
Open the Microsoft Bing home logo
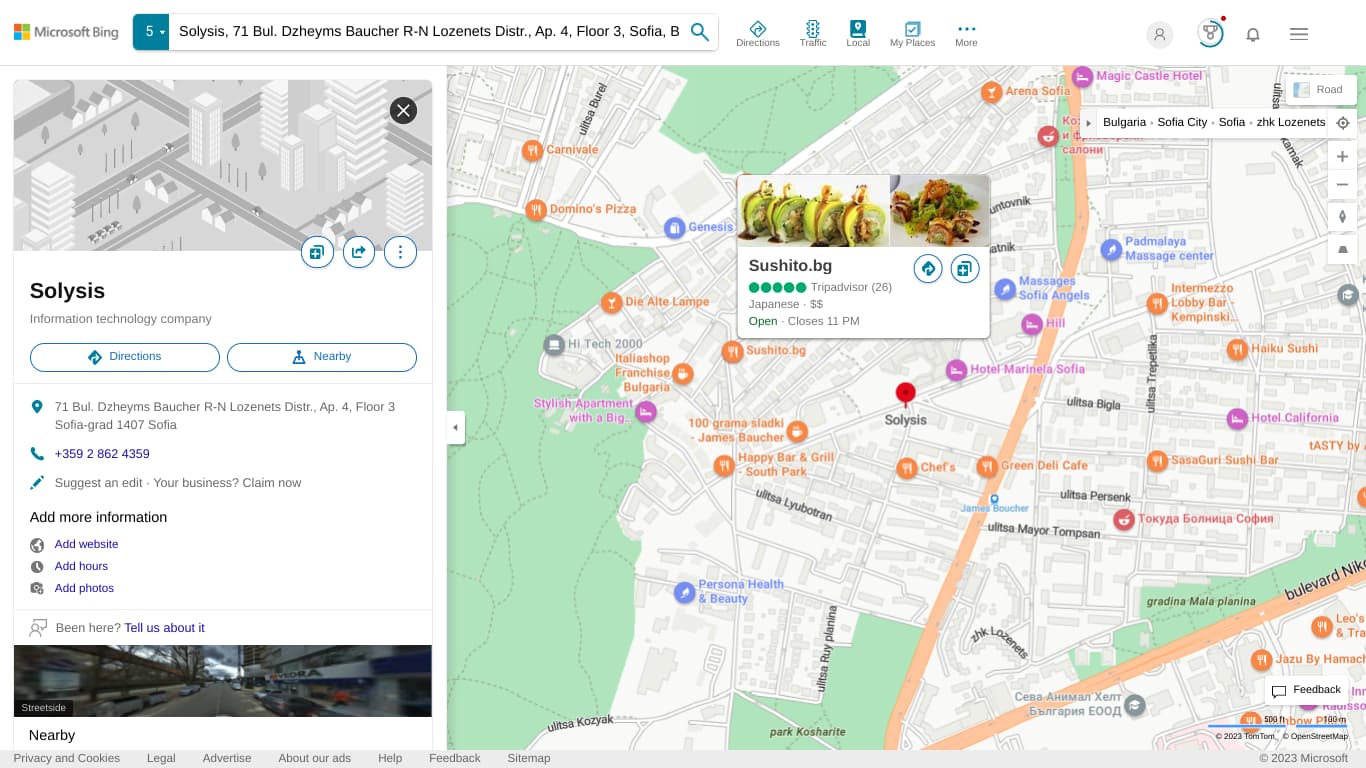coord(66,32)
